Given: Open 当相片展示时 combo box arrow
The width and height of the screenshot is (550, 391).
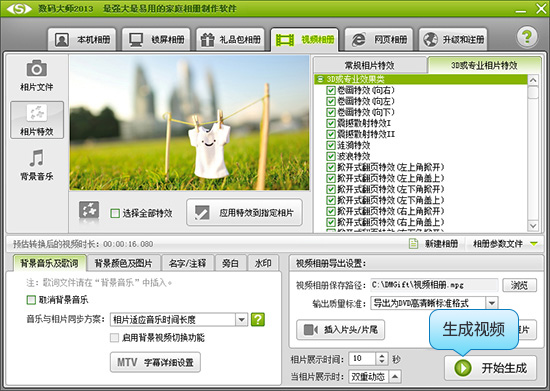Looking at the screenshot, I should (395, 377).
